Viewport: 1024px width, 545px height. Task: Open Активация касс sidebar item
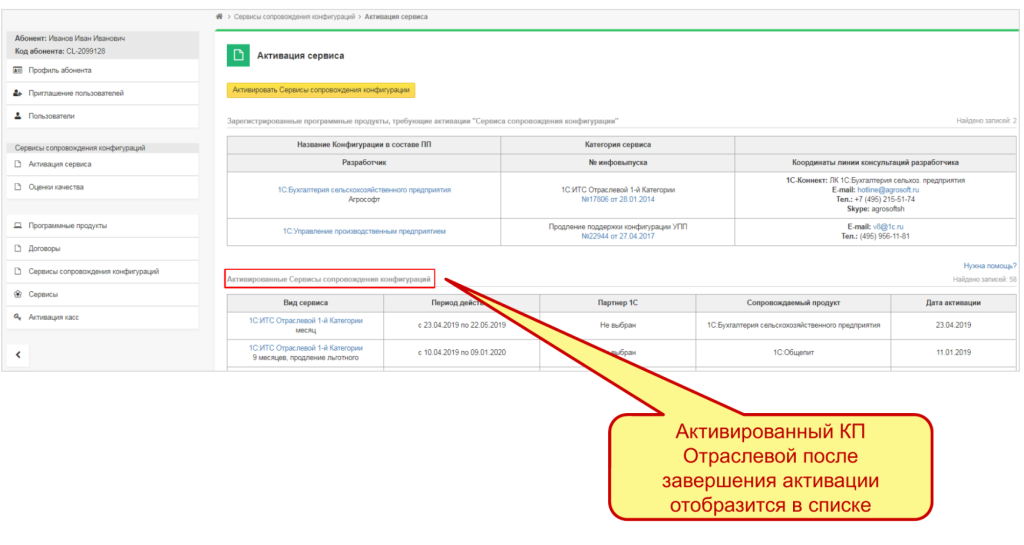tap(53, 317)
